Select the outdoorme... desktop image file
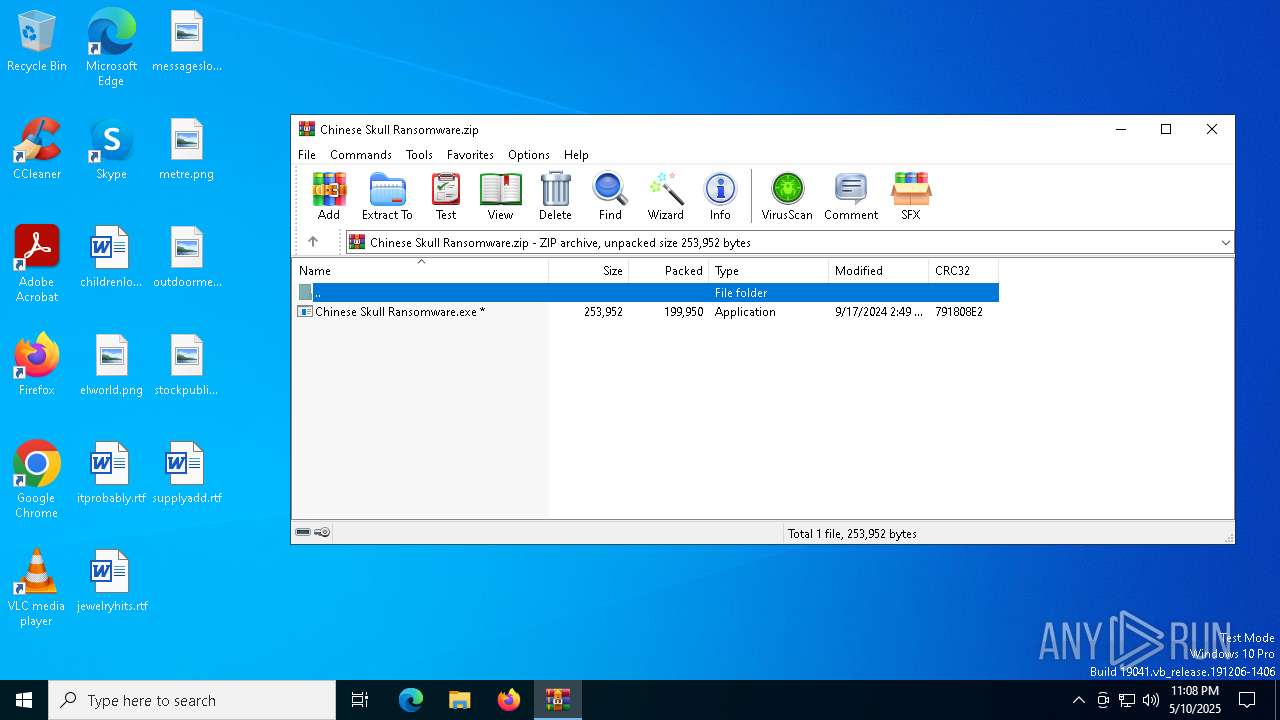This screenshot has height=720, width=1280. [x=187, y=258]
